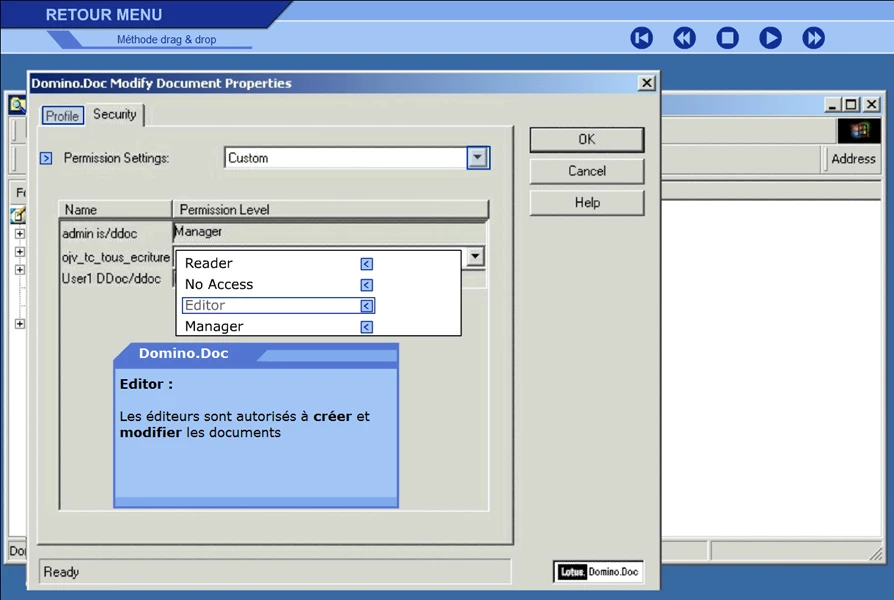
Task: Select the User1 DDoc/ddoc row
Action: [x=111, y=279]
